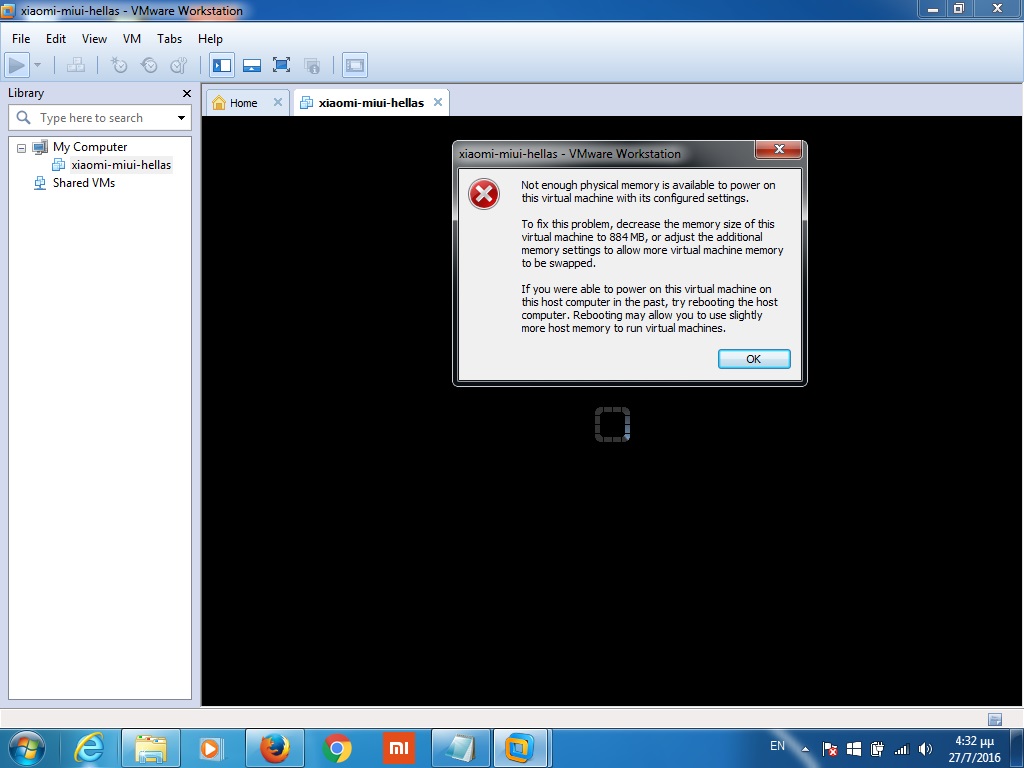
Task: Open the Action Center flag icon
Action: tap(829, 749)
